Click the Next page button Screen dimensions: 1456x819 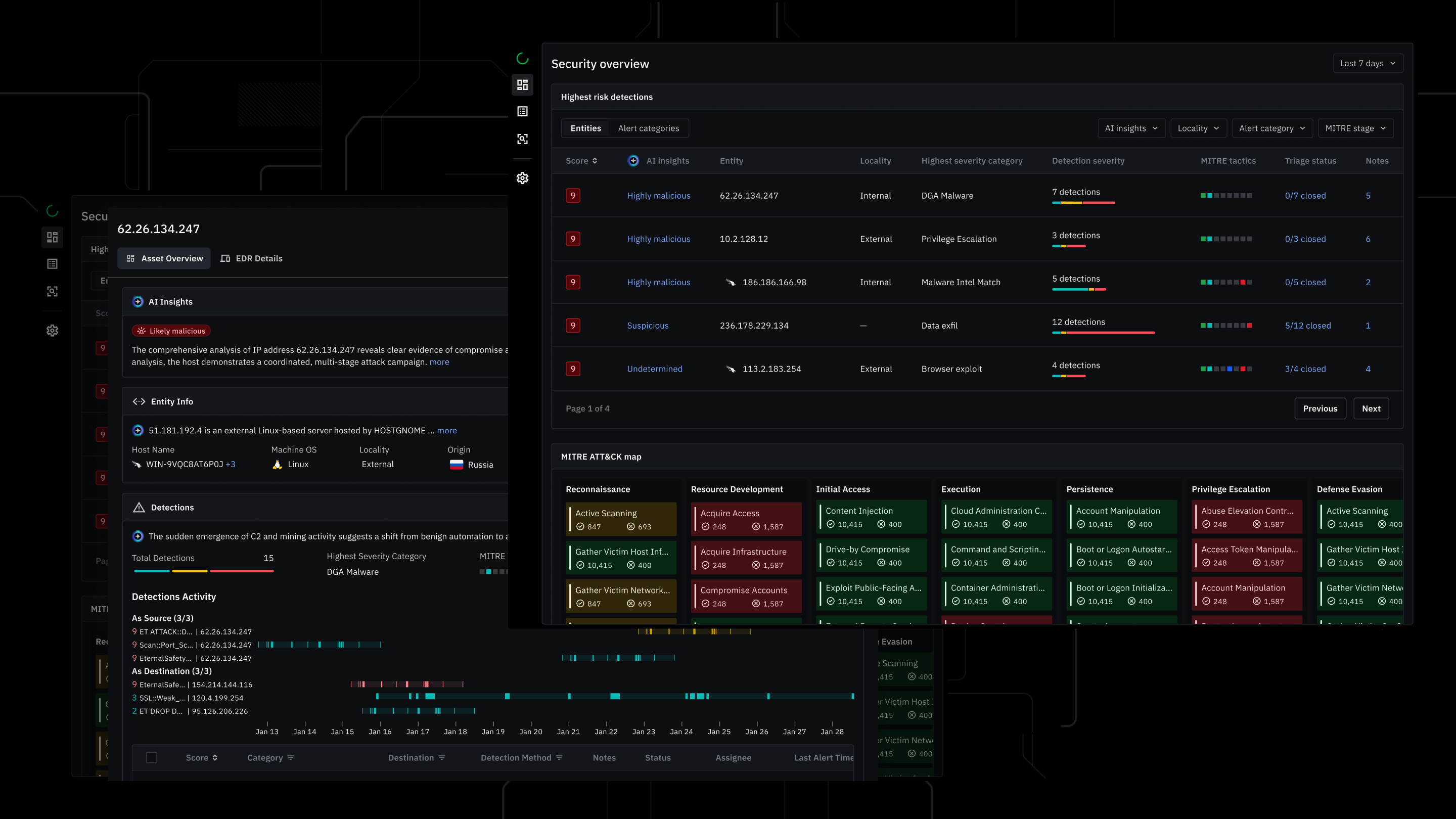coord(1371,408)
